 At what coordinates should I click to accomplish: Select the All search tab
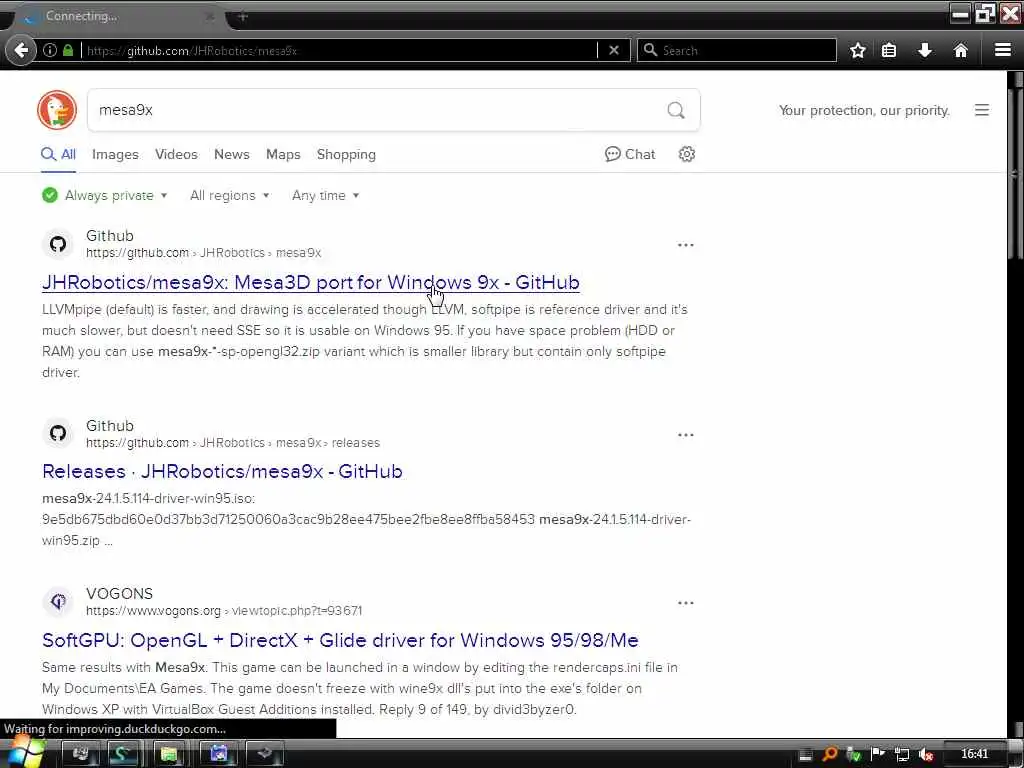pyautogui.click(x=58, y=154)
